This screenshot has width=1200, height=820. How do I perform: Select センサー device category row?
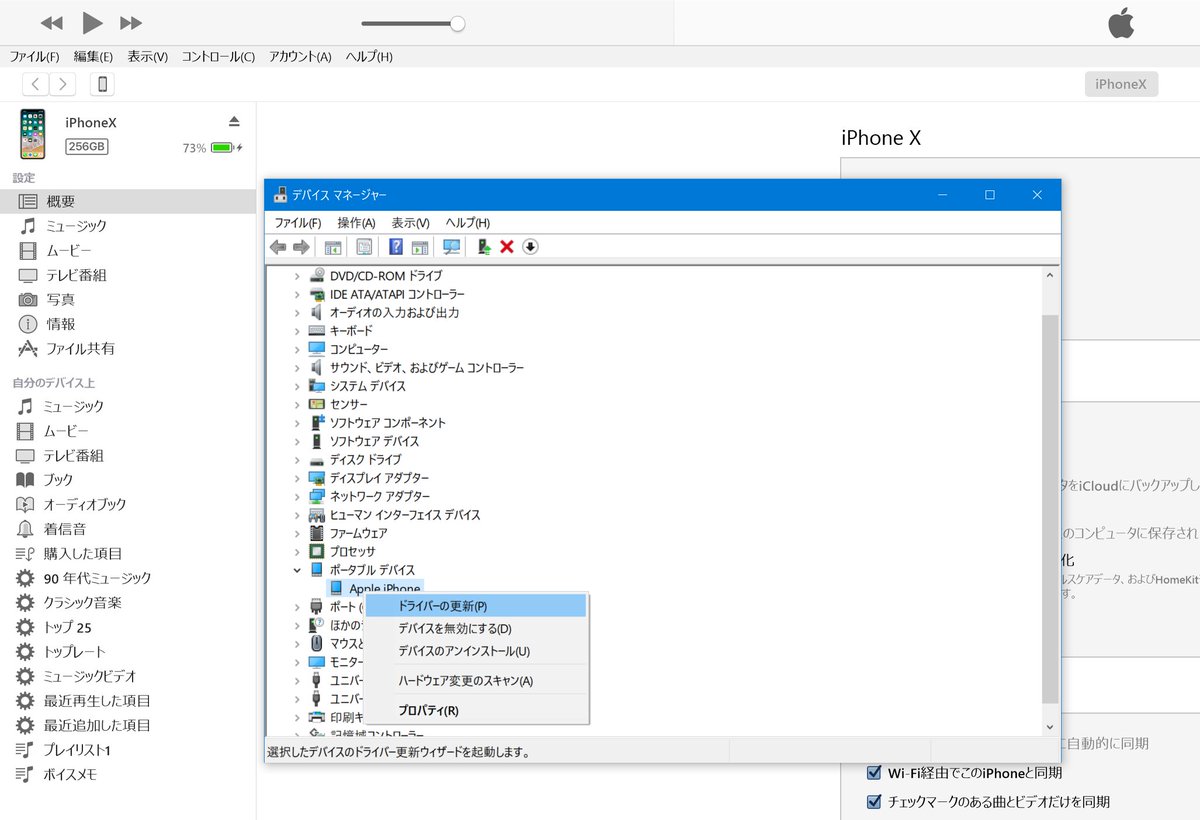point(338,404)
